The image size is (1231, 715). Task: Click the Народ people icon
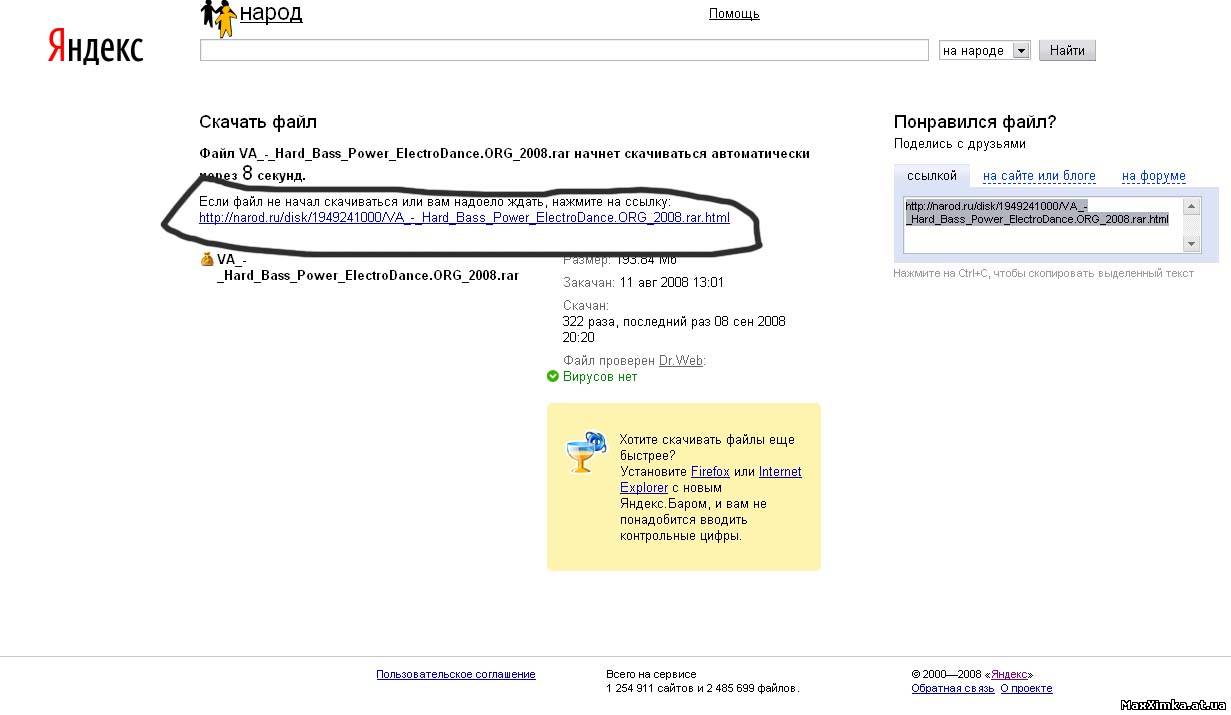click(218, 18)
